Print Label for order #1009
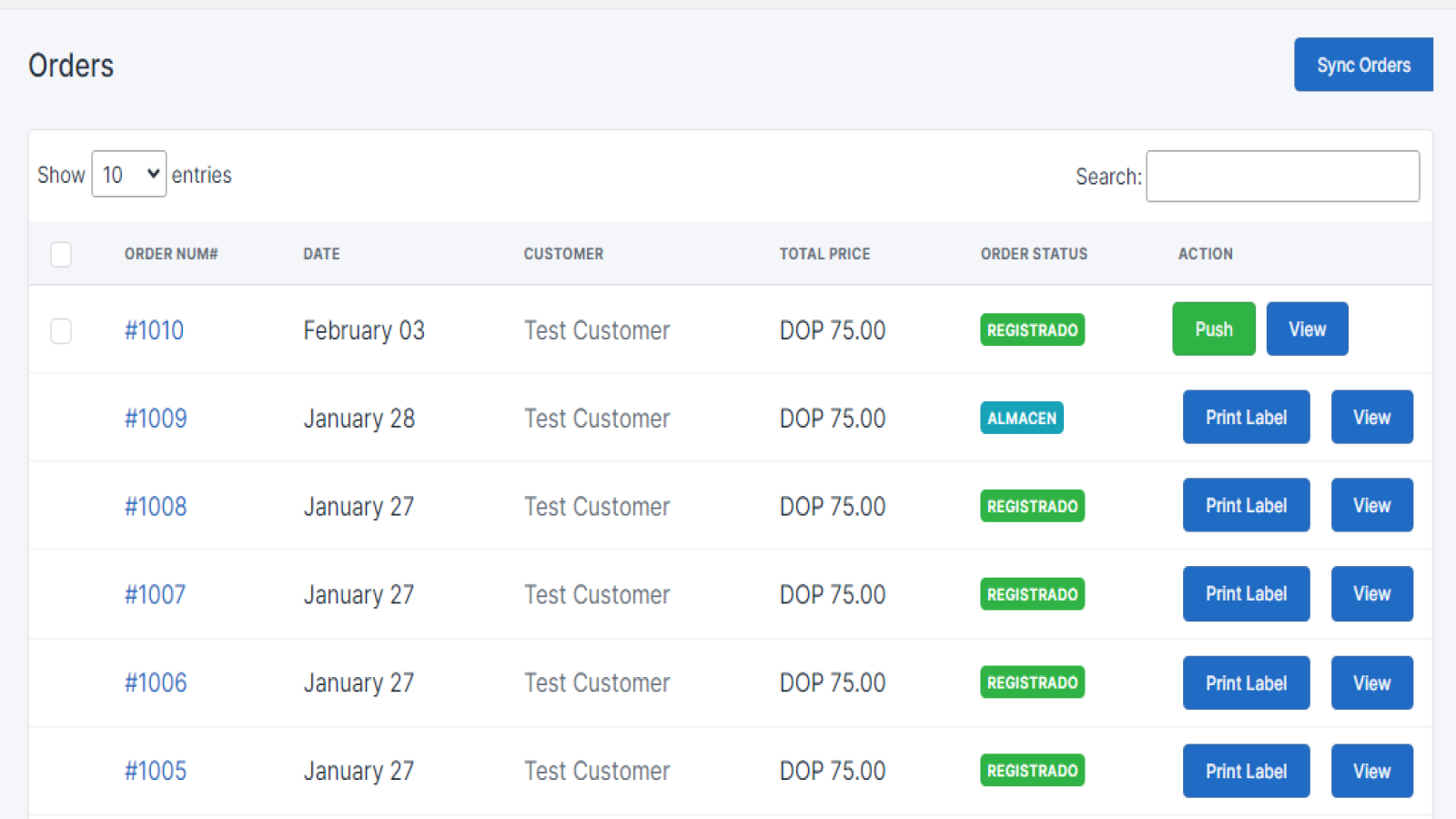 point(1246,417)
